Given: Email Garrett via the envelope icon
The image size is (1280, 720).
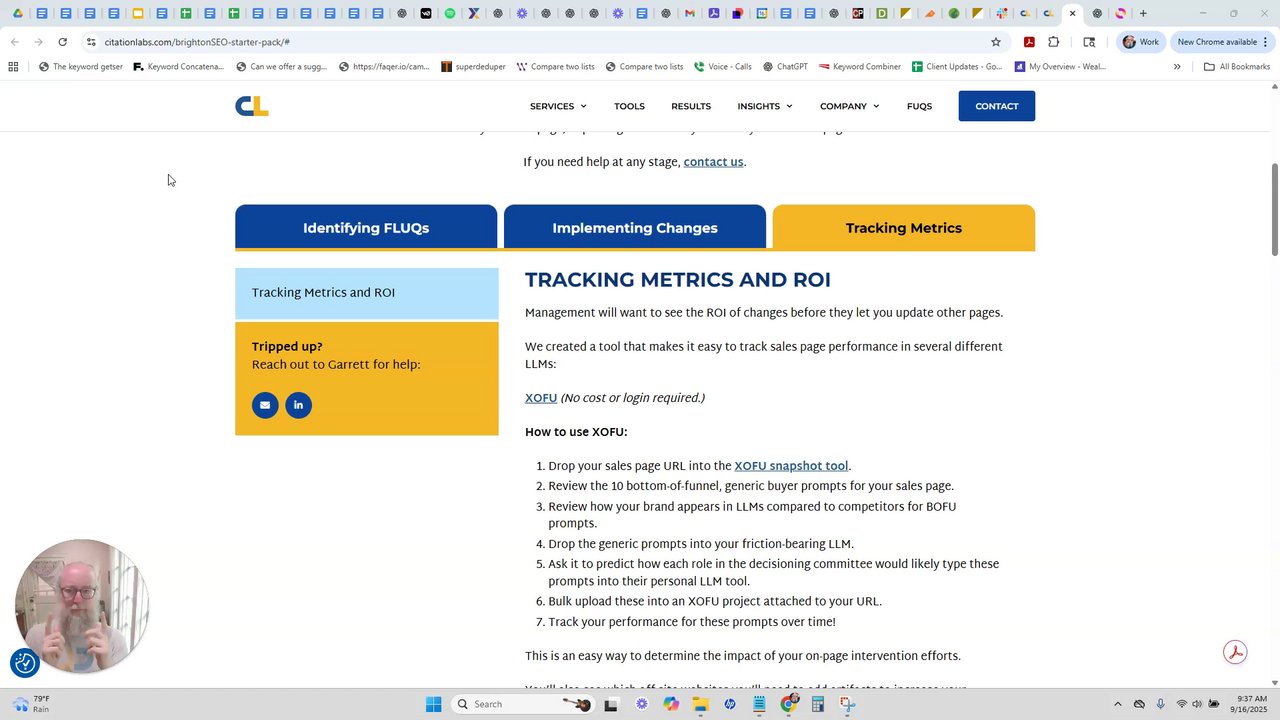Looking at the screenshot, I should pyautogui.click(x=265, y=405).
